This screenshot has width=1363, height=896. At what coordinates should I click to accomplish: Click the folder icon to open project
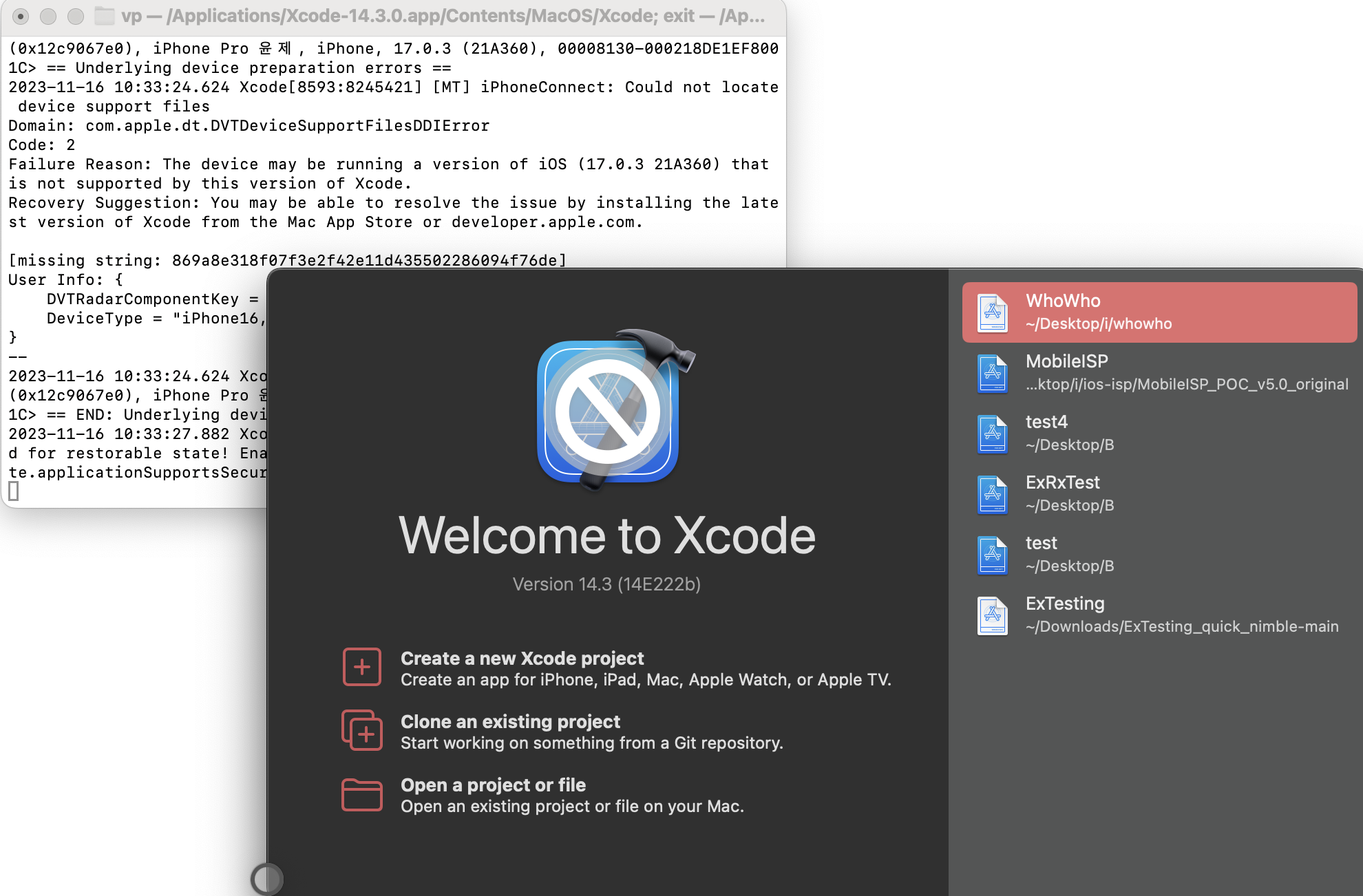pyautogui.click(x=361, y=795)
